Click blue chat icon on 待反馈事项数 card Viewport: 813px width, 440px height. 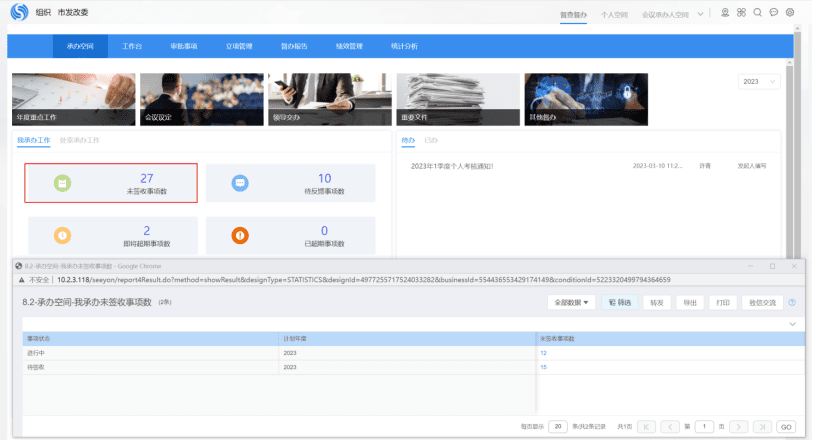(x=240, y=183)
